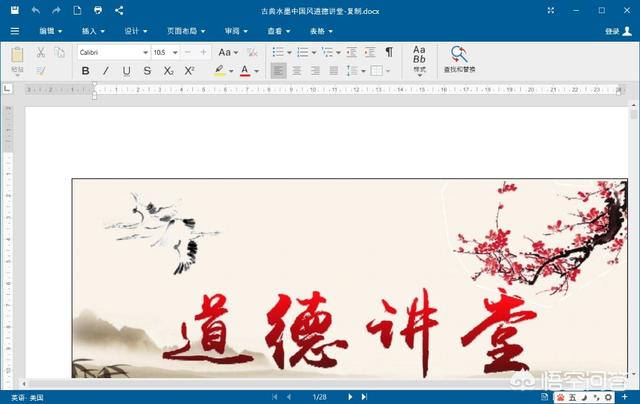
Task: Show paragraph marks (pilcrow)
Action: coord(389,52)
